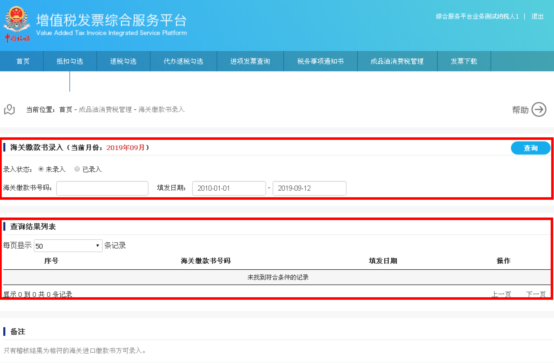
Task: Click the 首页 breadcrumb link
Action: (65, 110)
